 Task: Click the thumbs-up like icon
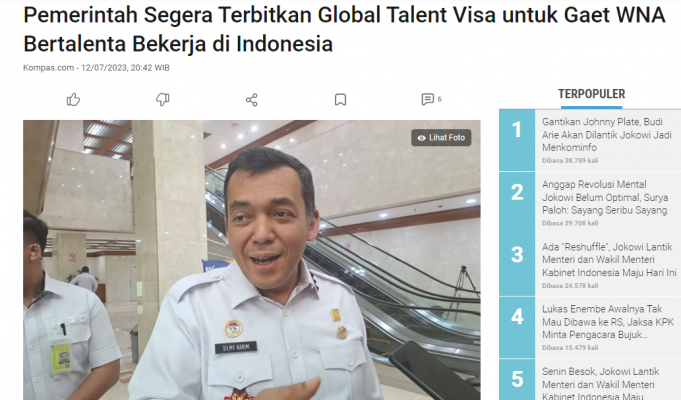pos(73,100)
